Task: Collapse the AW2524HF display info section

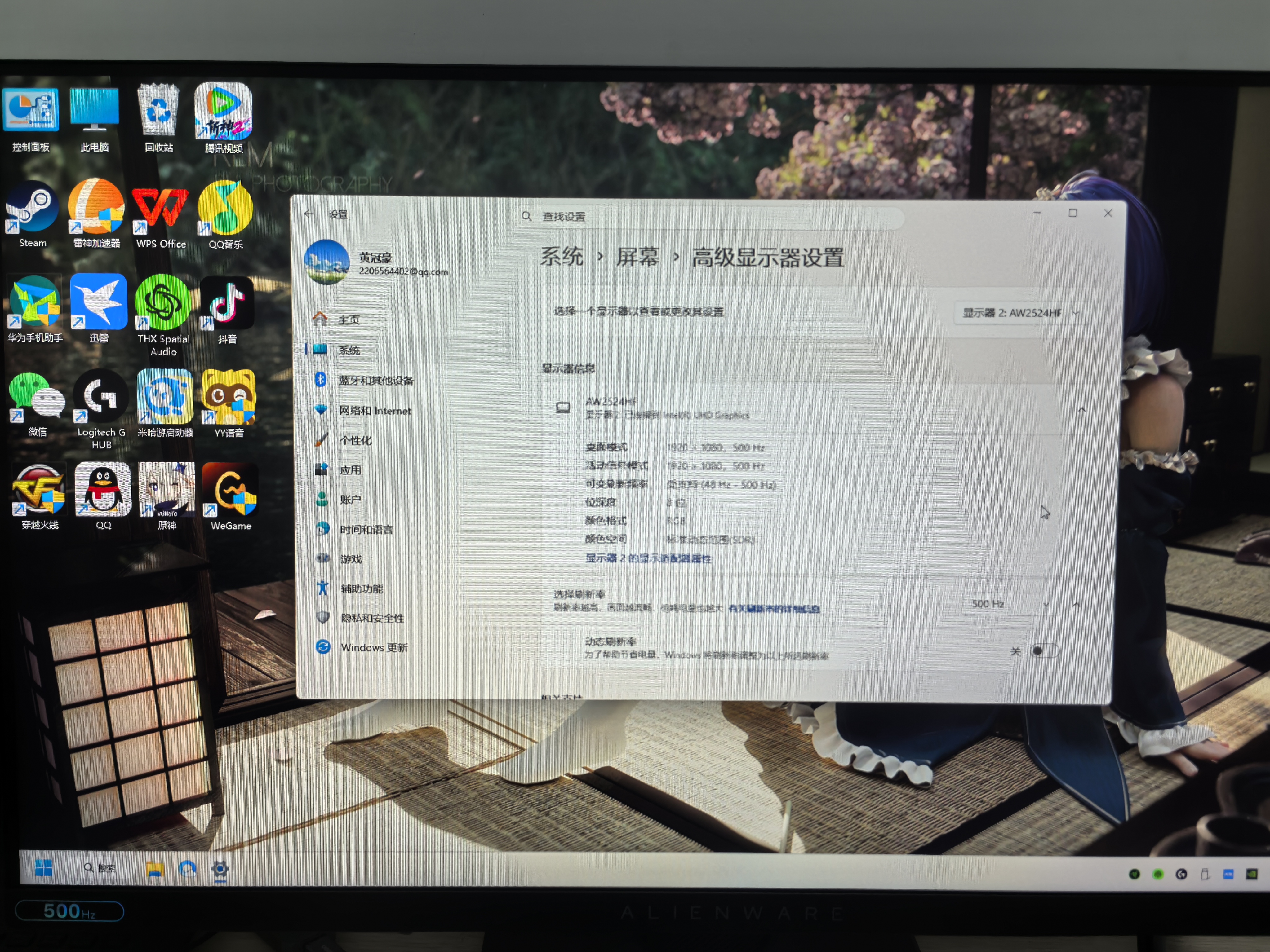Action: pos(1082,410)
